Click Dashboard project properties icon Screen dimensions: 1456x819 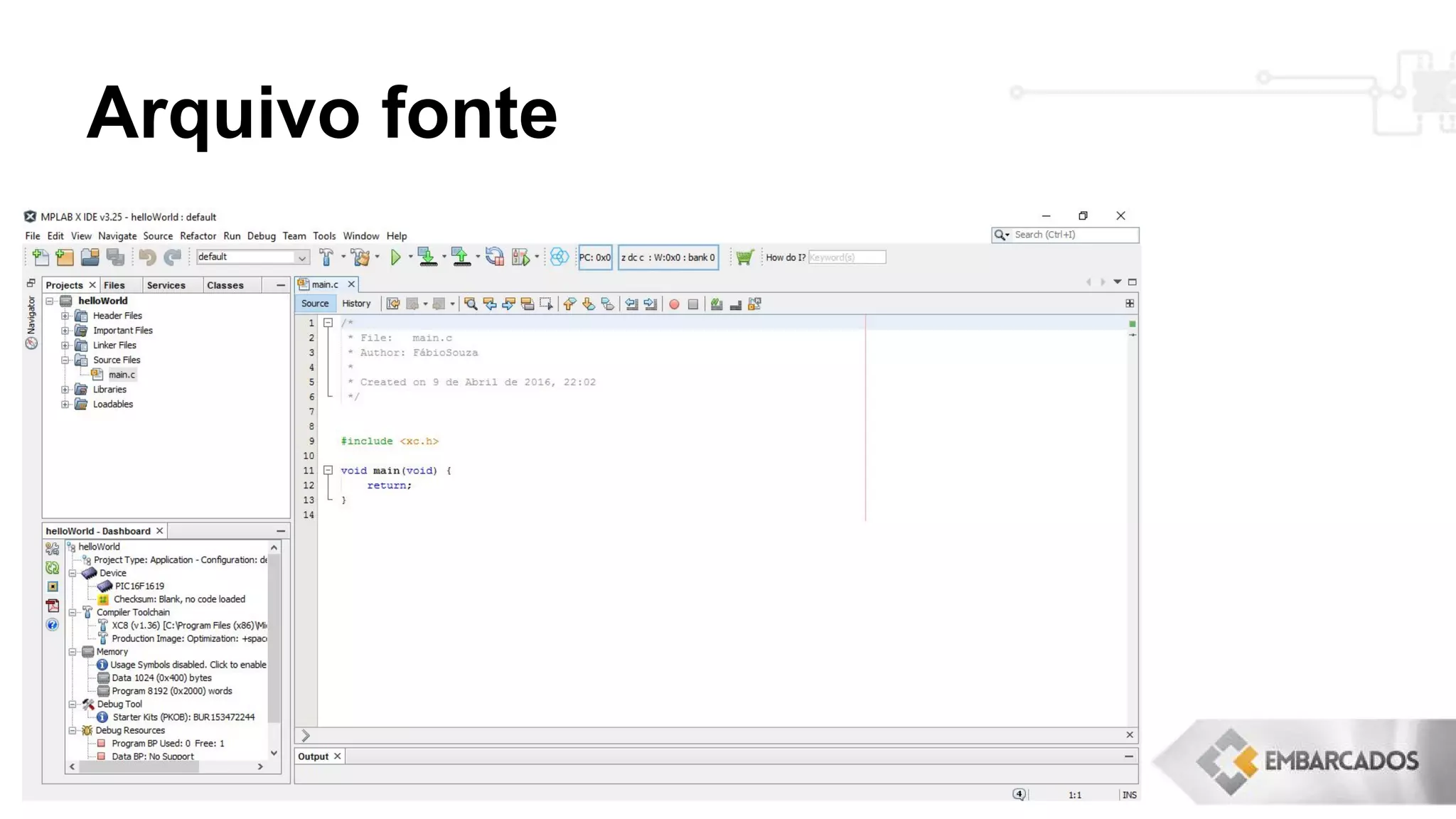tap(53, 549)
